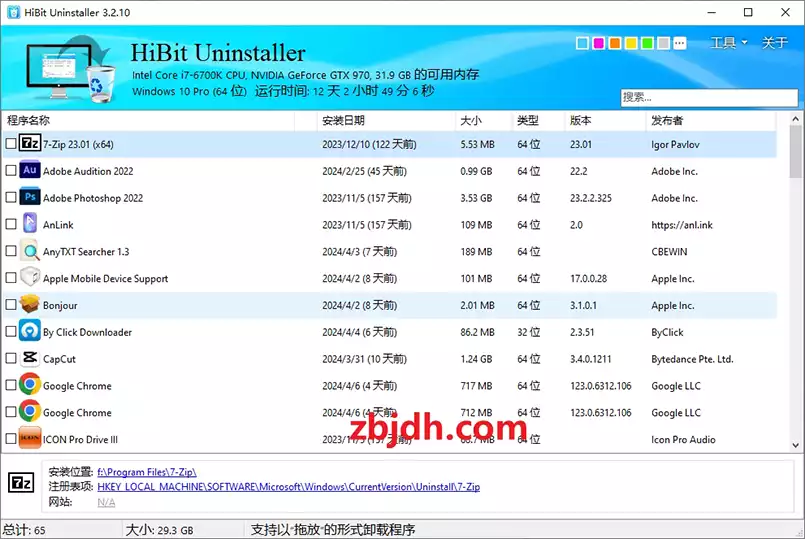805x539 pixels.
Task: Tick the Apple Mobile Device Support checkbox
Action: point(11,278)
